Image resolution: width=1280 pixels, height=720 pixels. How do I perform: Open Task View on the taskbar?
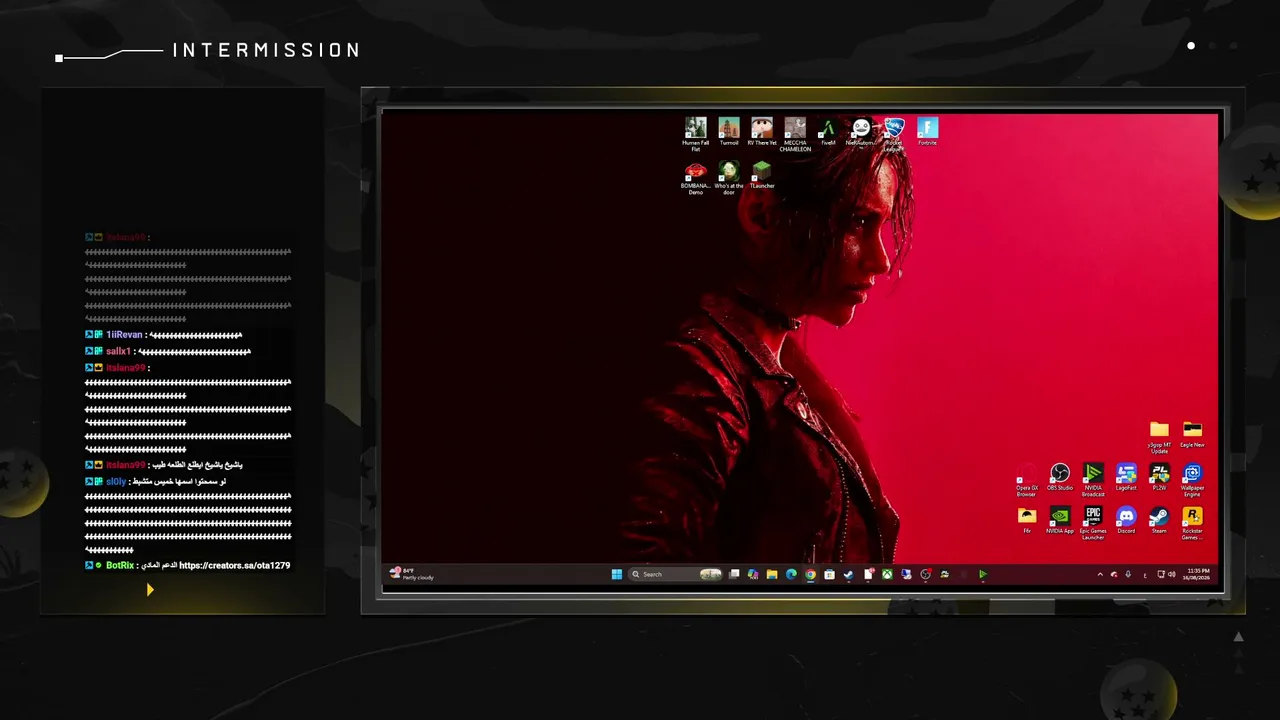click(x=734, y=574)
